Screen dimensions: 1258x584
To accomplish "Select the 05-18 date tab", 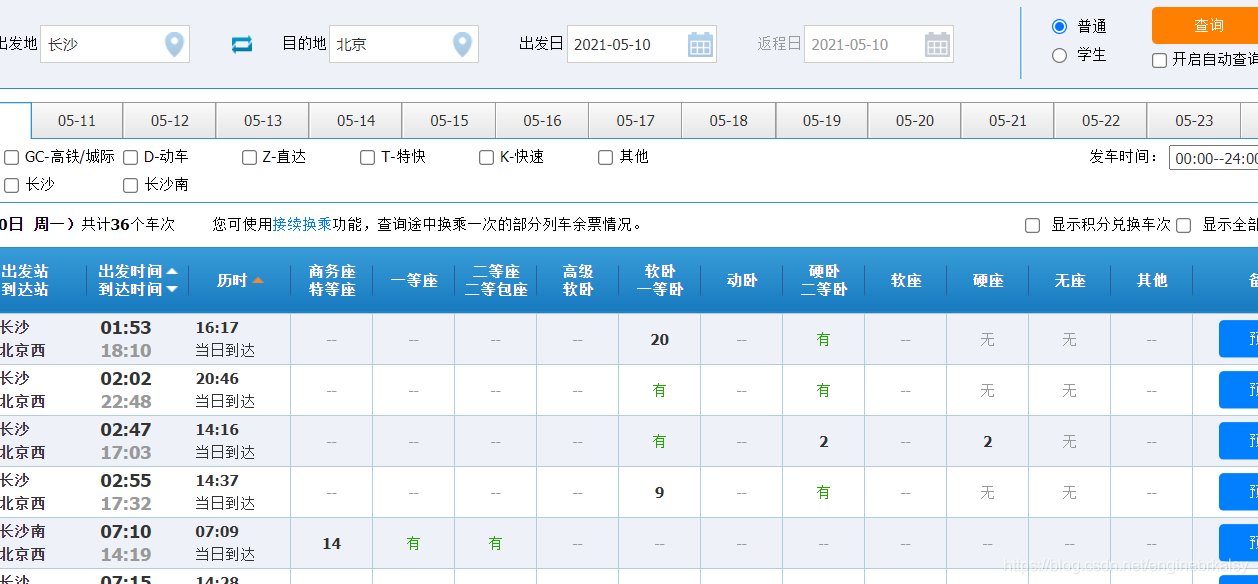I will [728, 121].
